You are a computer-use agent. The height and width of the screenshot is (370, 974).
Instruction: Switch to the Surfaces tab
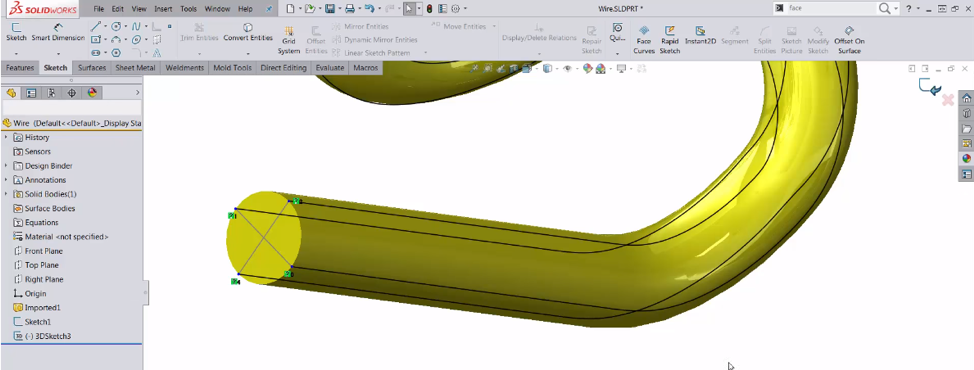(92, 68)
